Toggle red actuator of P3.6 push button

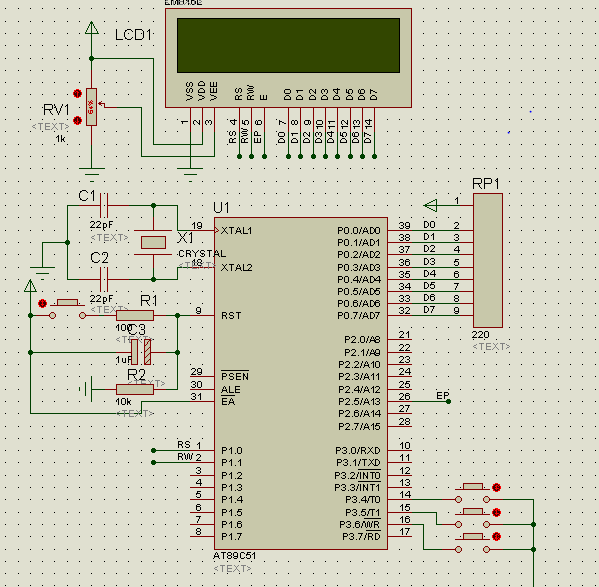(x=497, y=537)
